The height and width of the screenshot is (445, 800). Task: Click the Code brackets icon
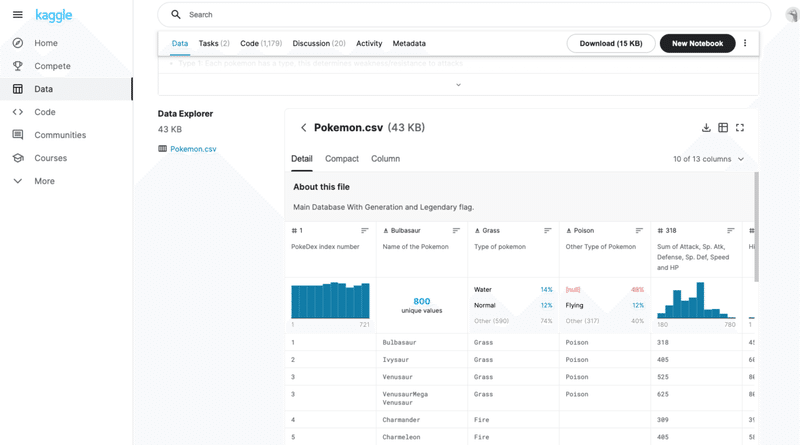(18, 112)
